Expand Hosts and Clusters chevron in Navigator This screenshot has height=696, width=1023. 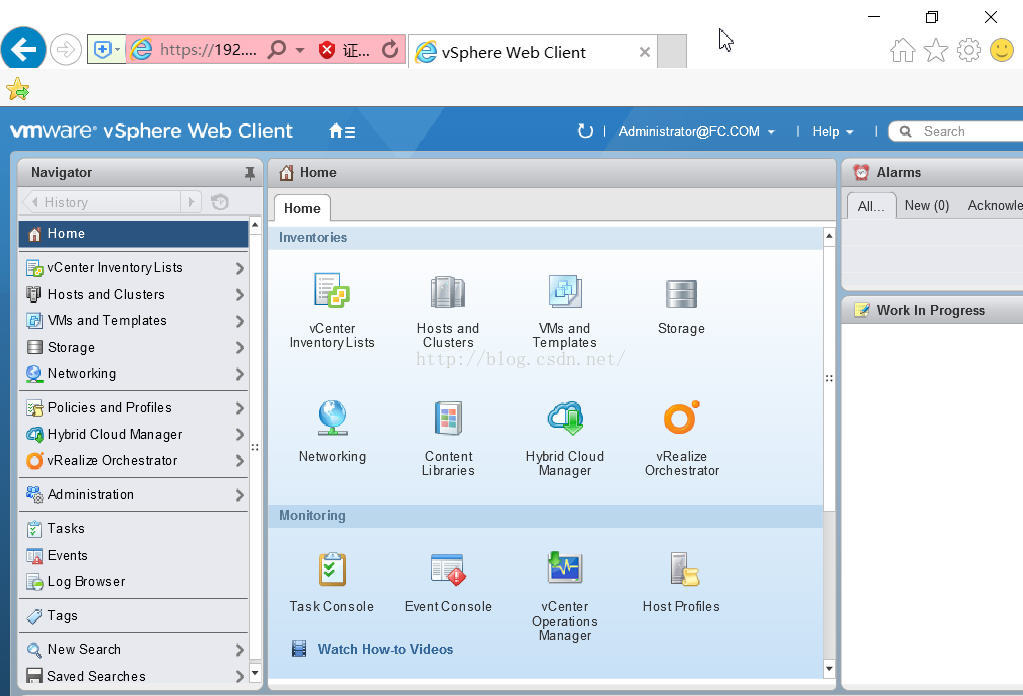click(239, 295)
